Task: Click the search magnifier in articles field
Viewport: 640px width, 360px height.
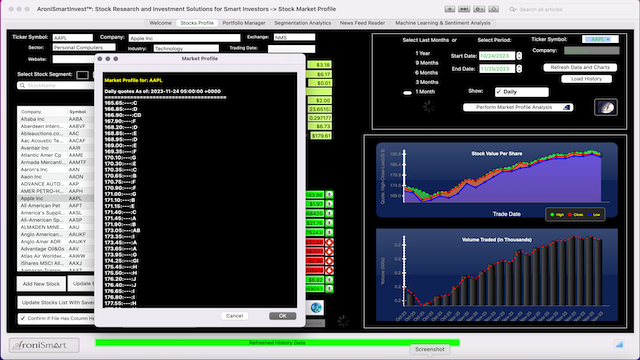Action: pyautogui.click(x=513, y=9)
